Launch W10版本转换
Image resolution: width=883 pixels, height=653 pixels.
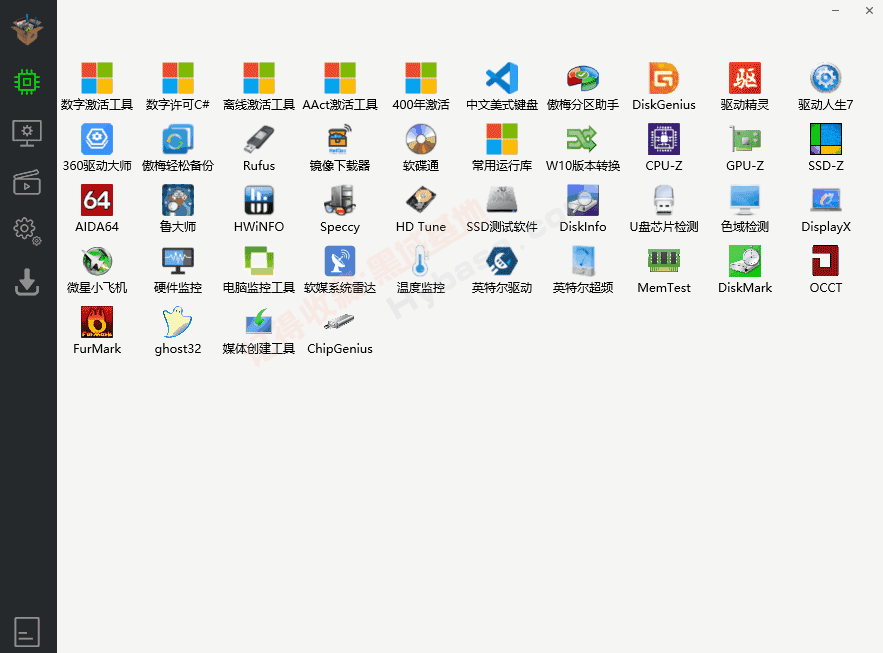coord(583,147)
